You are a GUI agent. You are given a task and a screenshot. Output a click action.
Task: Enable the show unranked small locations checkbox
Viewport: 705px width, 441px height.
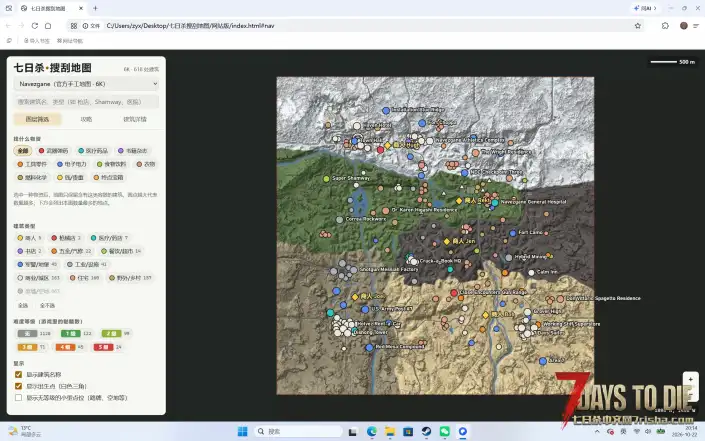pyautogui.click(x=18, y=398)
